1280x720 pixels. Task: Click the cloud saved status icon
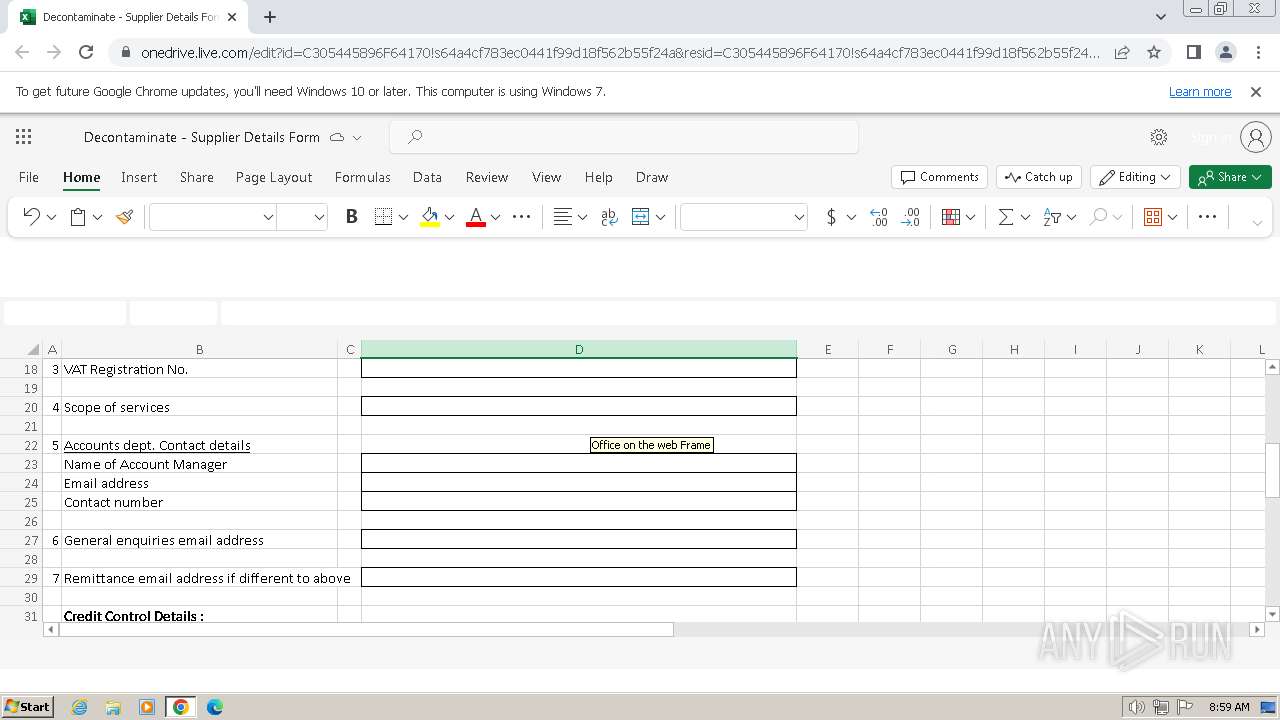point(337,137)
